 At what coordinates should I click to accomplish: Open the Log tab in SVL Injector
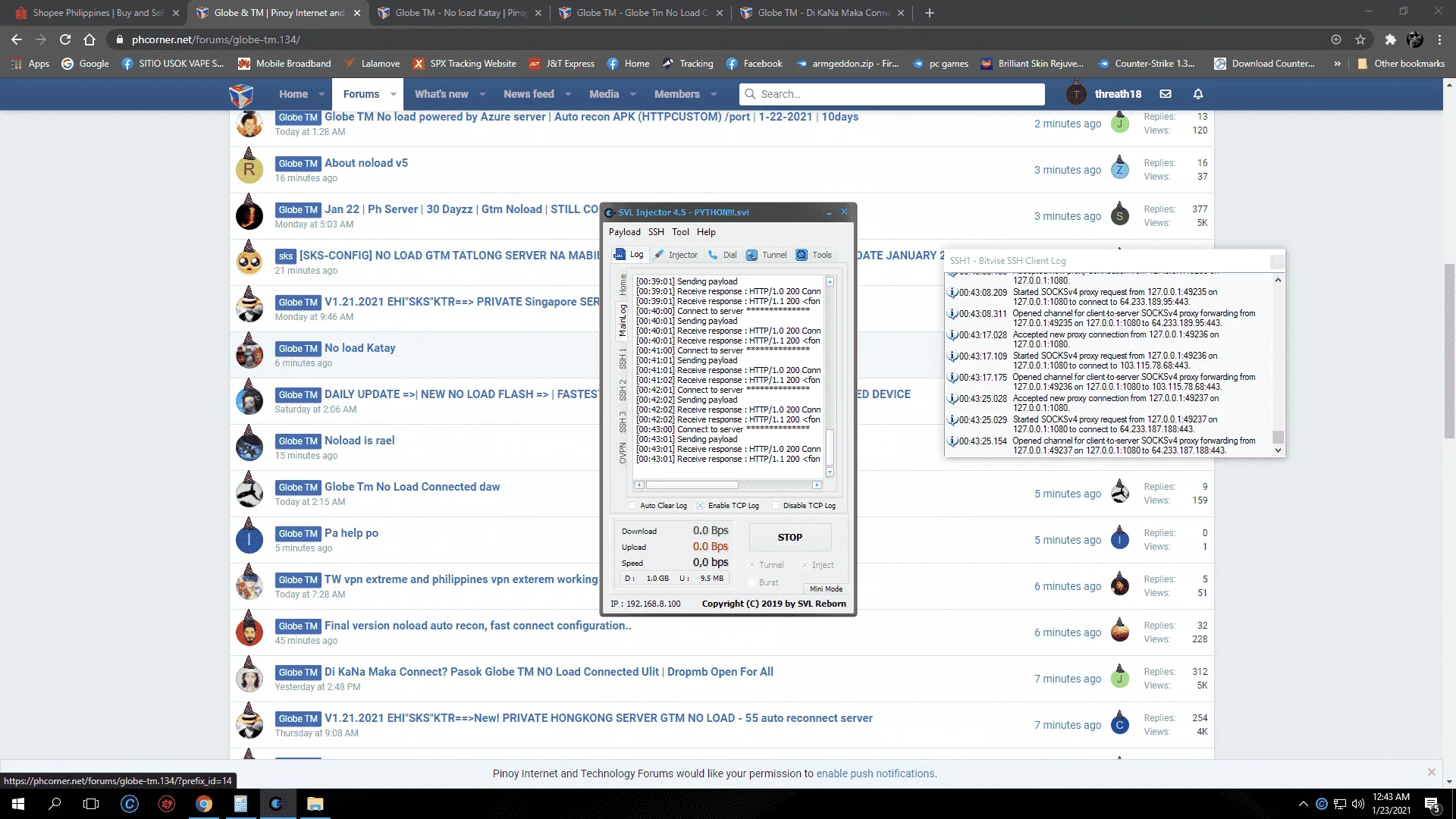point(629,255)
